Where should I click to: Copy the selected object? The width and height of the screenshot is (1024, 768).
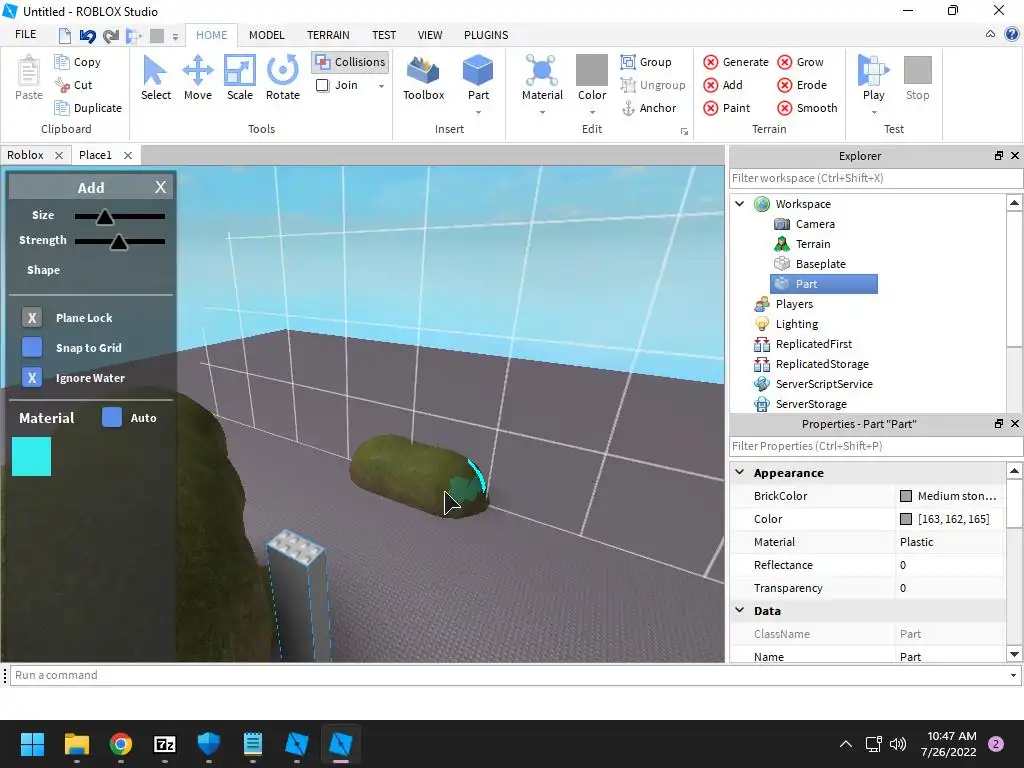pyautogui.click(x=78, y=62)
